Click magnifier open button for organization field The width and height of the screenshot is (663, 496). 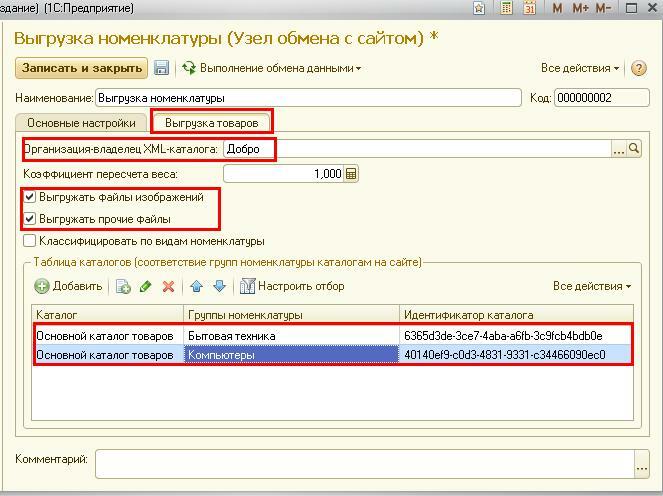click(634, 149)
